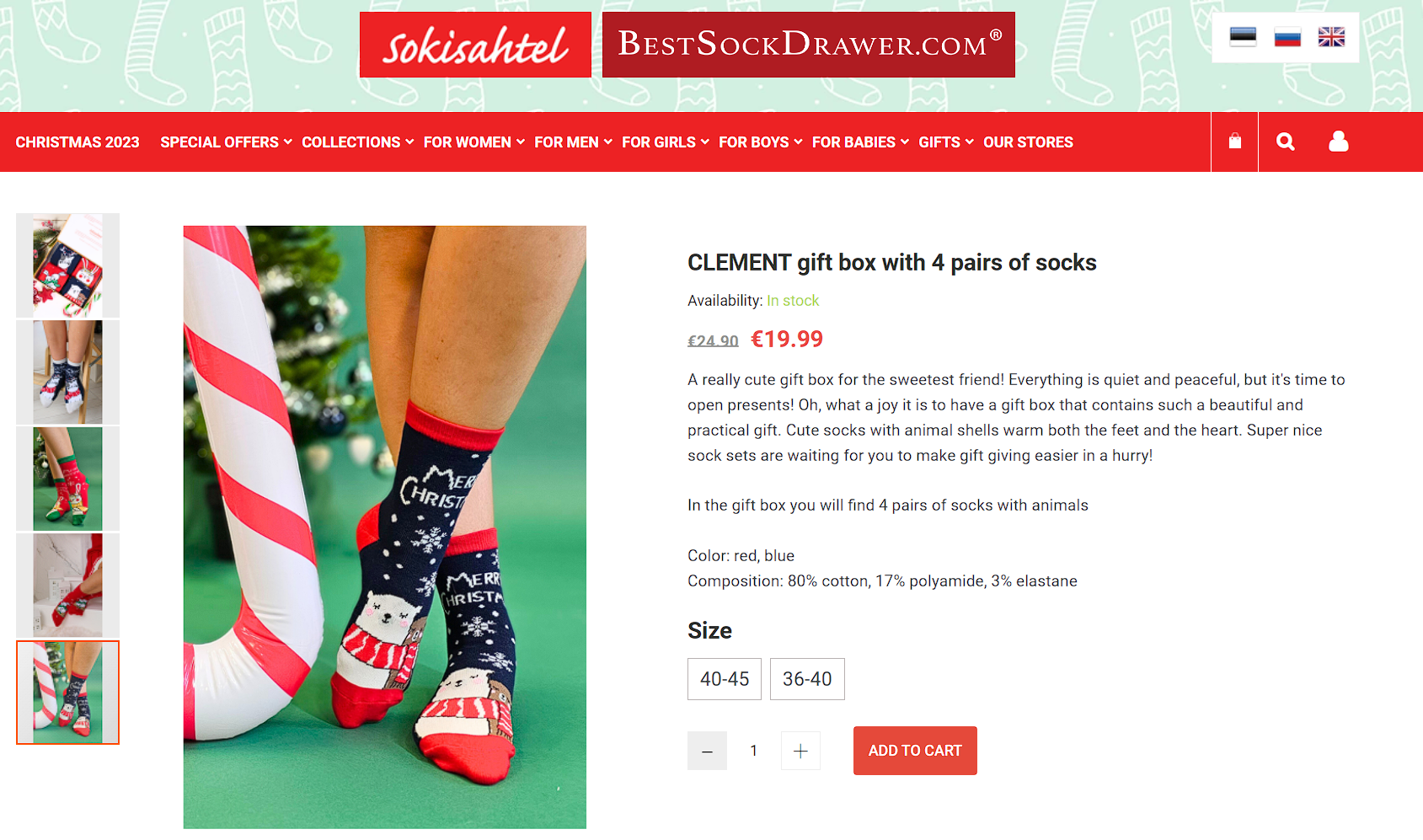Image resolution: width=1423 pixels, height=840 pixels.
Task: Select the Russian flag language icon
Action: click(x=1287, y=37)
